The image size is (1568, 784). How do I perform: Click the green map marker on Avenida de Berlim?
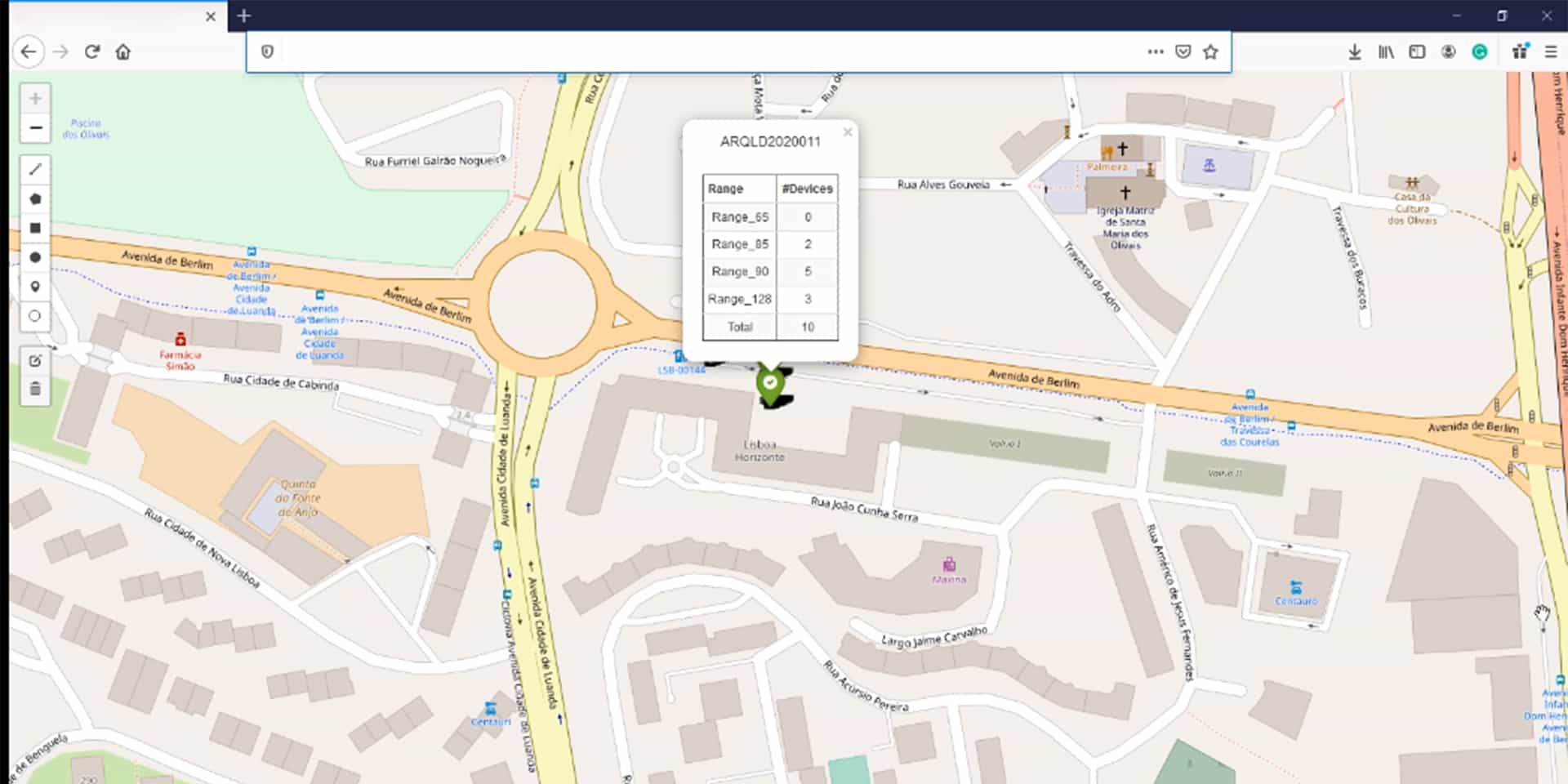(771, 384)
